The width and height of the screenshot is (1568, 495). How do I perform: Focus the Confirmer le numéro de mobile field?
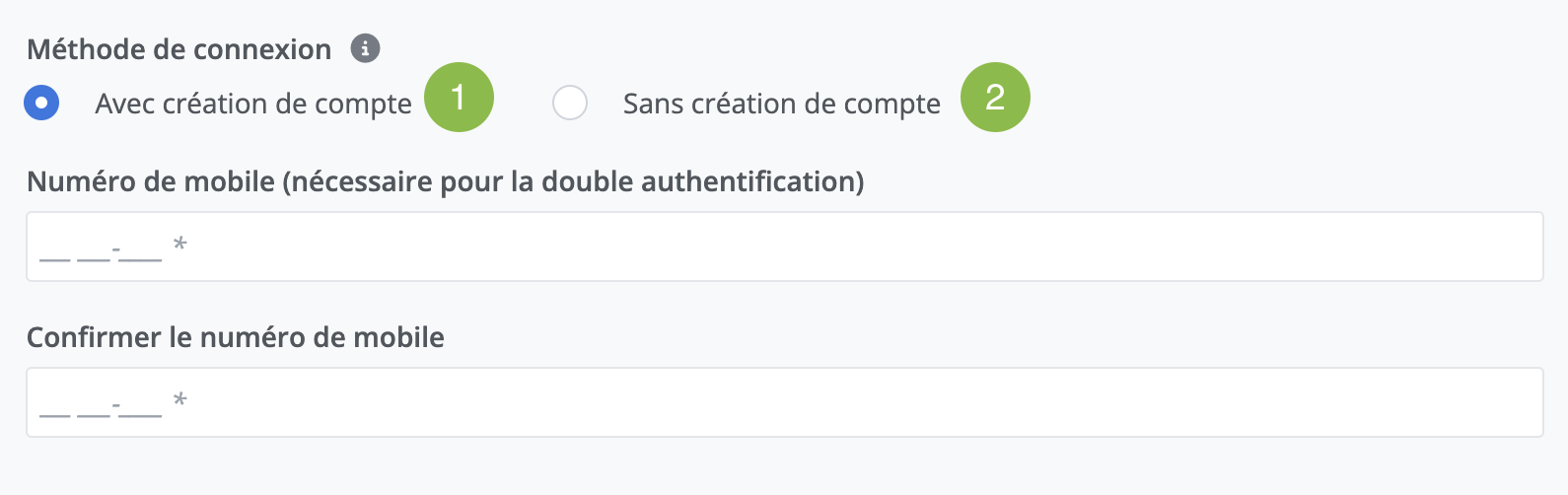pos(784,402)
